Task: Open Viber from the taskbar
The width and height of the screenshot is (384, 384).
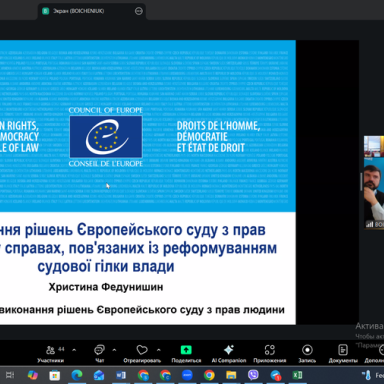Action: click(253, 375)
